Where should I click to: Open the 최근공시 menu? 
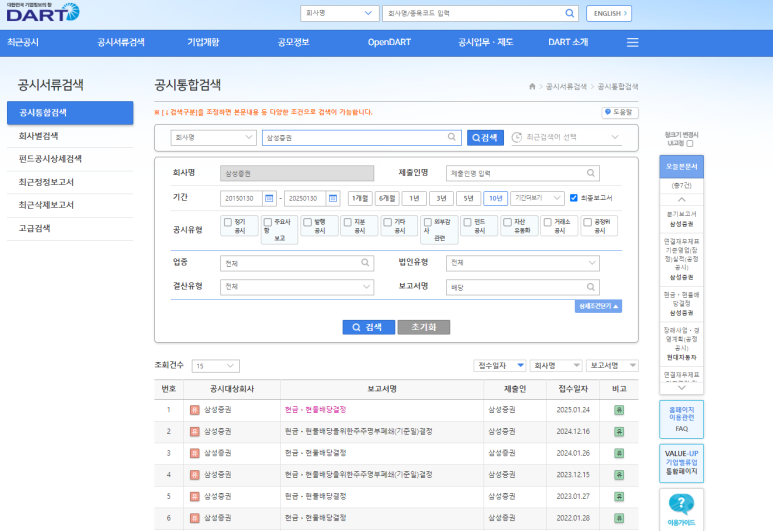pos(23,42)
